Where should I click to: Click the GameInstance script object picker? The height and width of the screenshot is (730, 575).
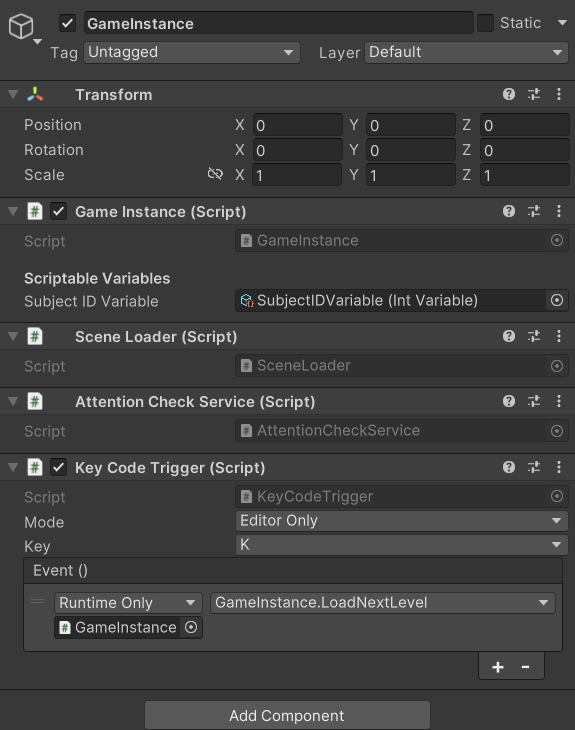557,240
